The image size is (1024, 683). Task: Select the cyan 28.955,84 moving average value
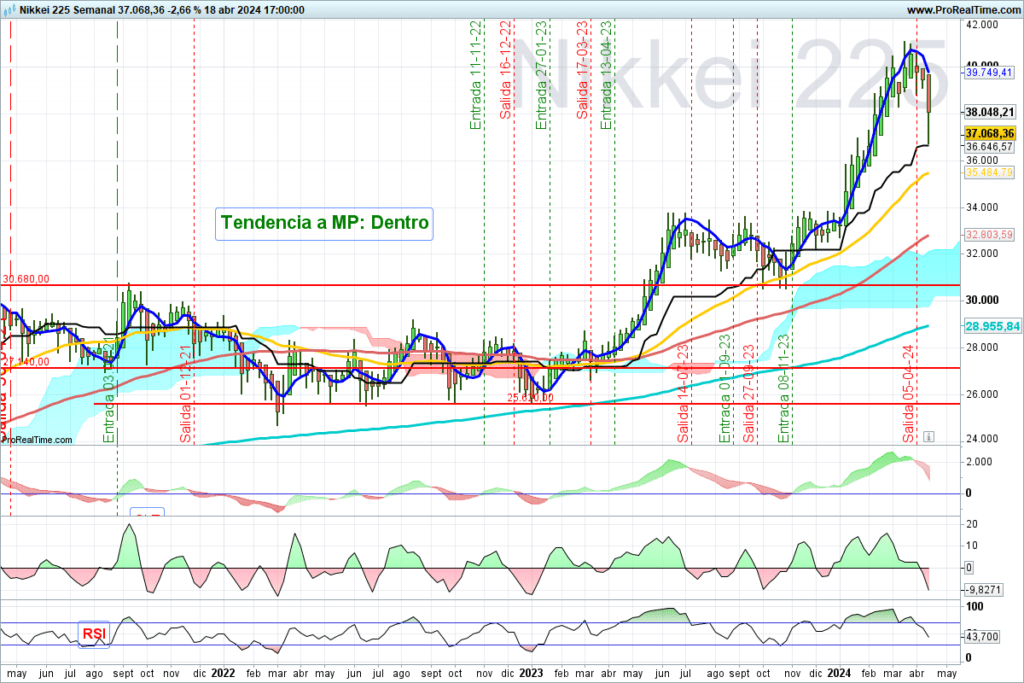(992, 326)
